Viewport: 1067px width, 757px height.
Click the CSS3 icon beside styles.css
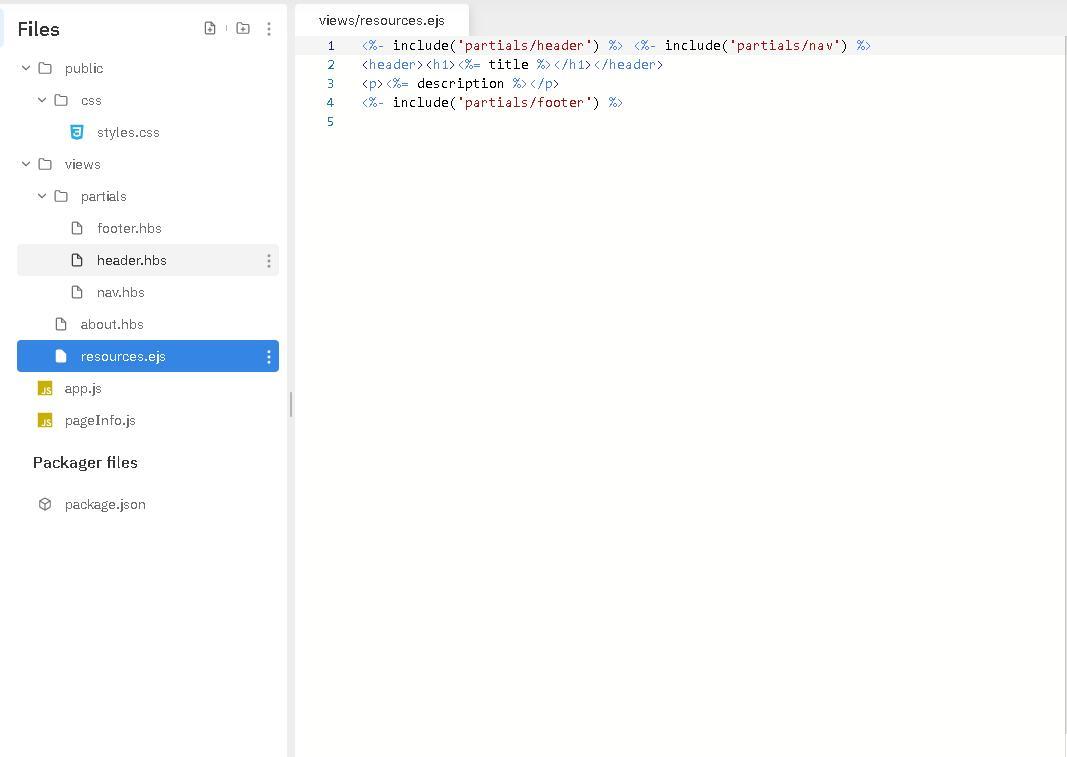[x=77, y=132]
